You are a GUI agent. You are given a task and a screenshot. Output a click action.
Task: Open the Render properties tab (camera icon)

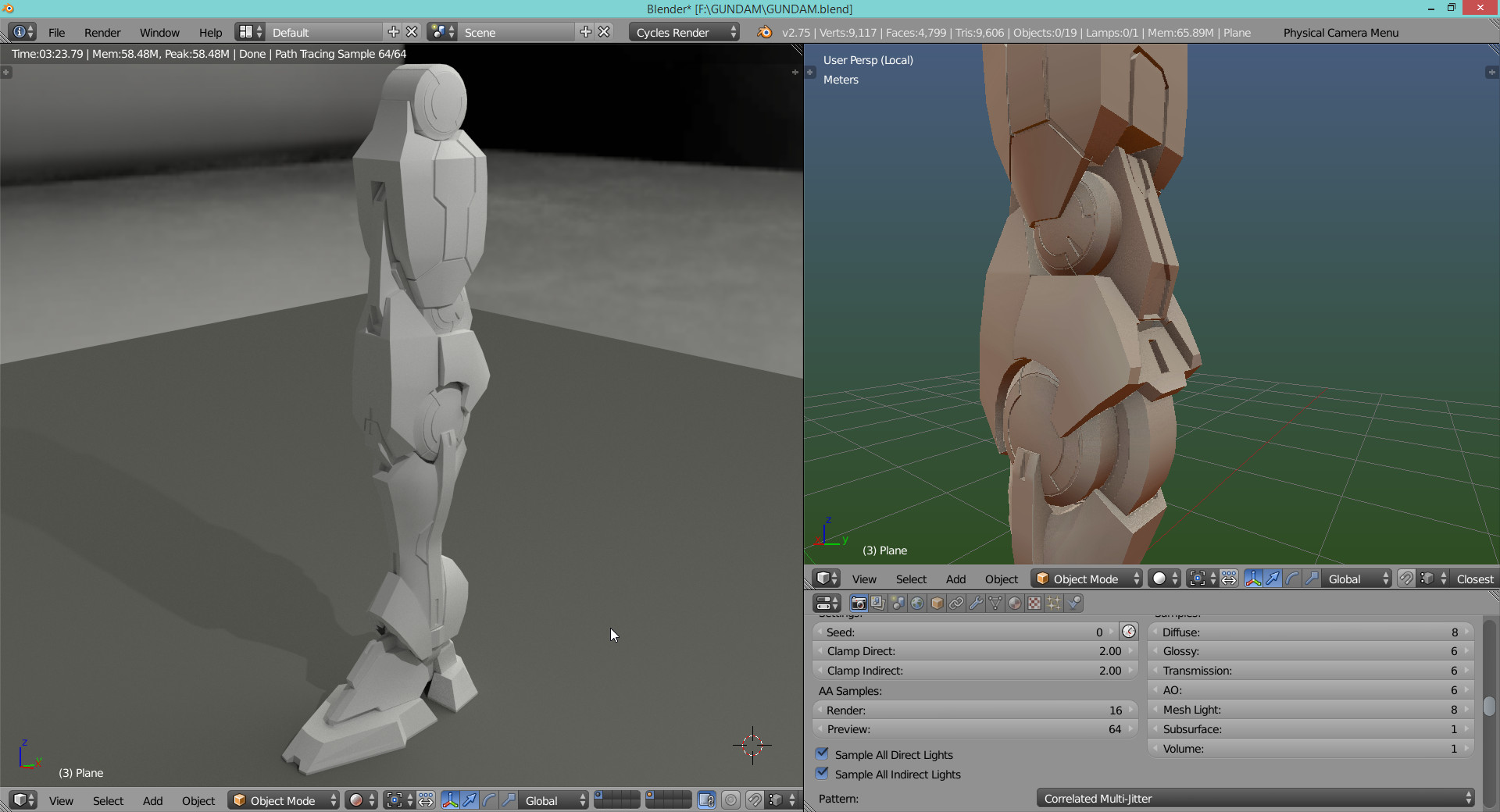pyautogui.click(x=859, y=604)
